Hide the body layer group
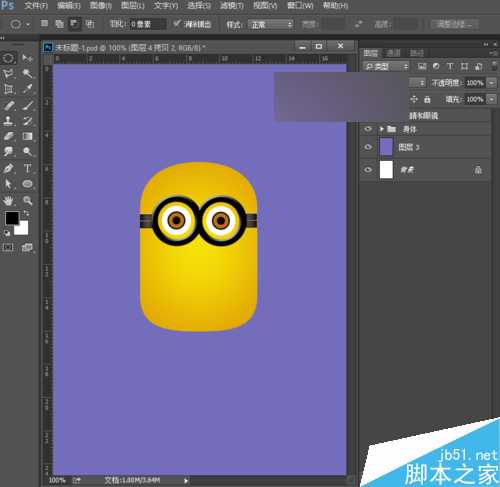This screenshot has width=500, height=487. point(368,129)
